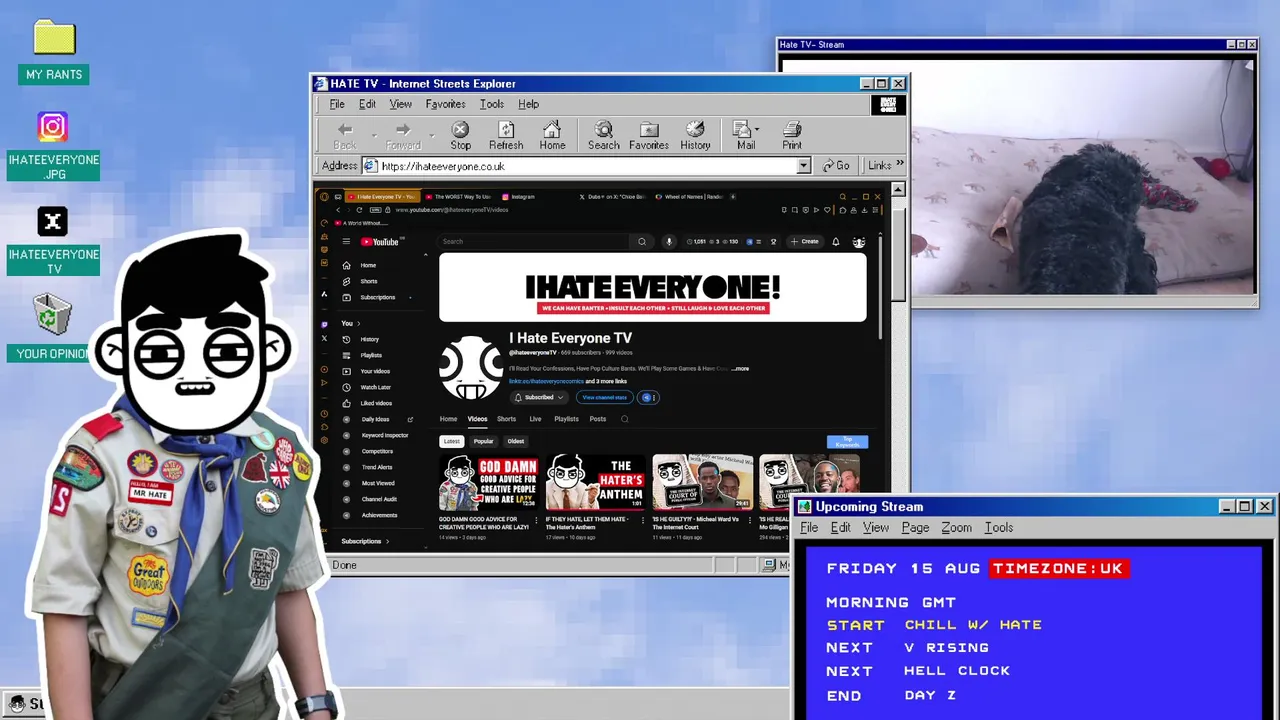Open The Hater's Anthem video thumbnail

pos(596,482)
